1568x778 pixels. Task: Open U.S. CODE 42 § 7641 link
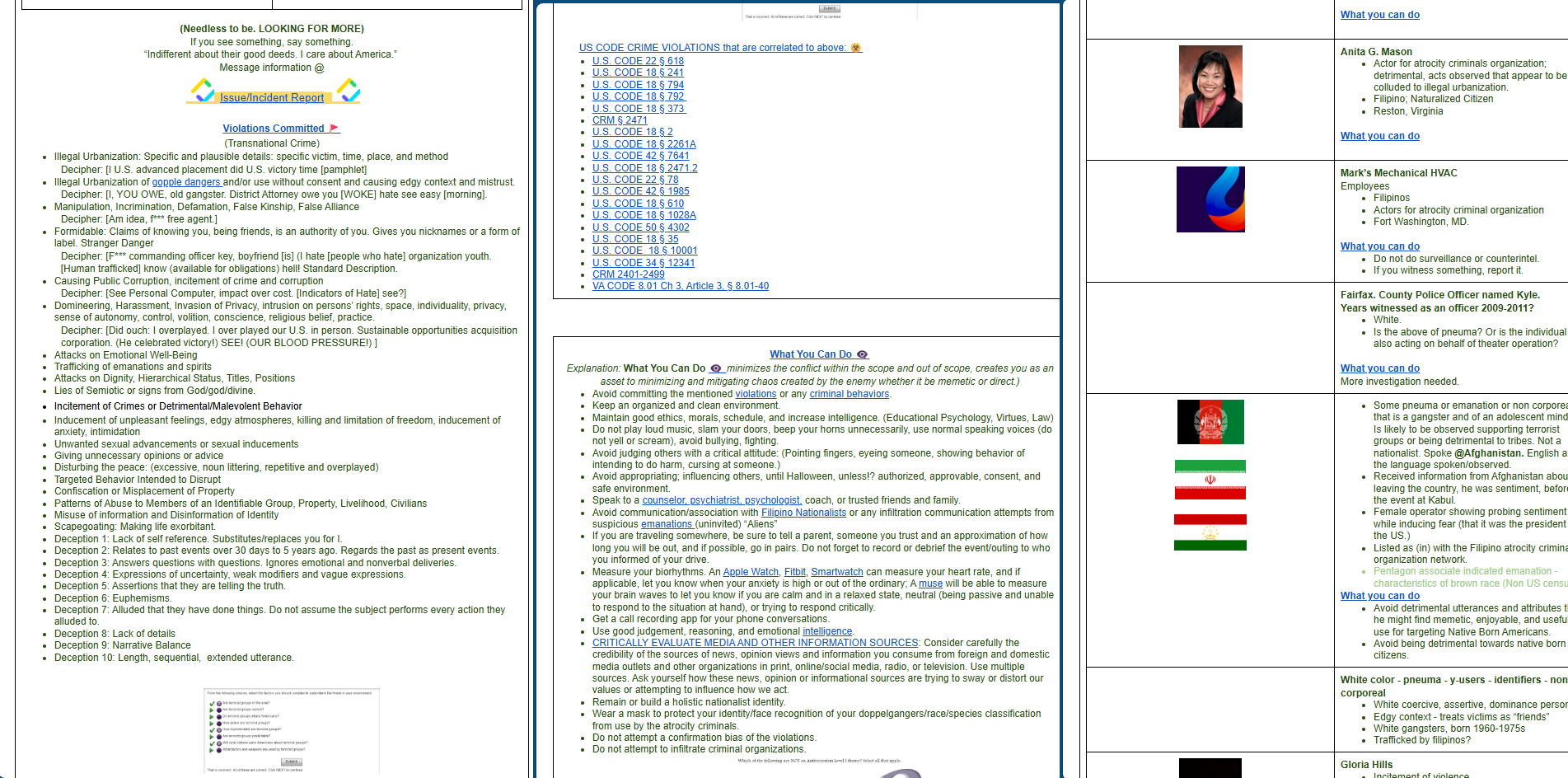pos(641,156)
